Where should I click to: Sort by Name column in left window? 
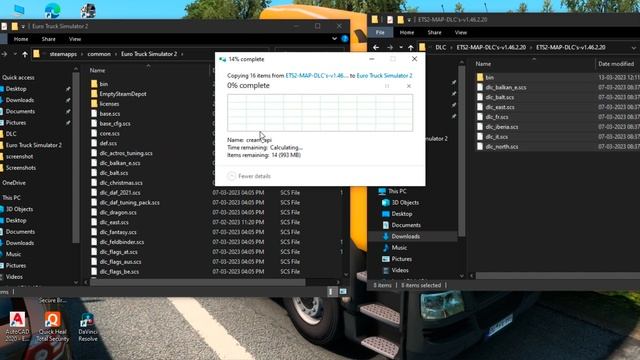98,70
